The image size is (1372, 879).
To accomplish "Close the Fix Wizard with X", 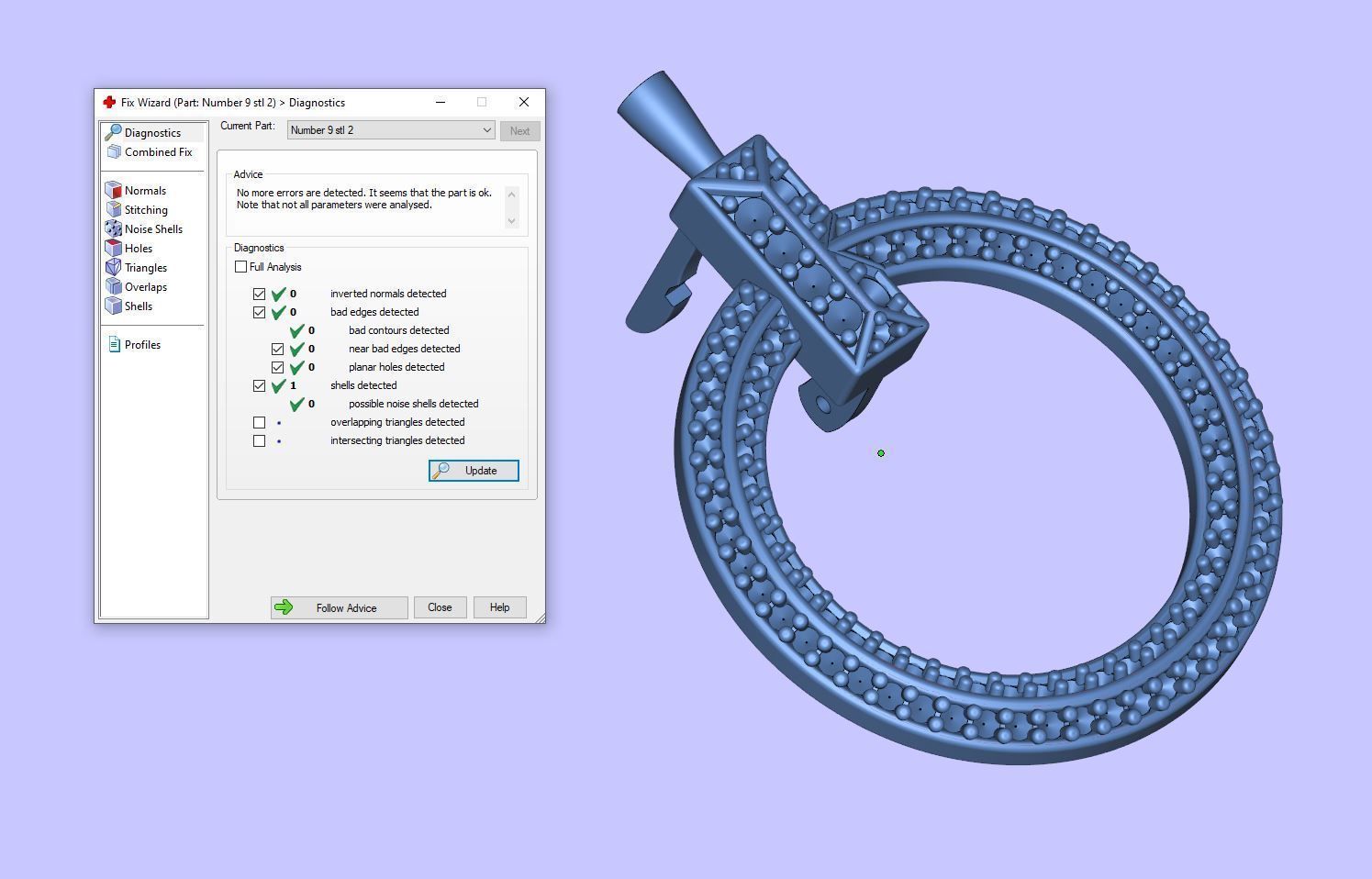I will coord(523,102).
